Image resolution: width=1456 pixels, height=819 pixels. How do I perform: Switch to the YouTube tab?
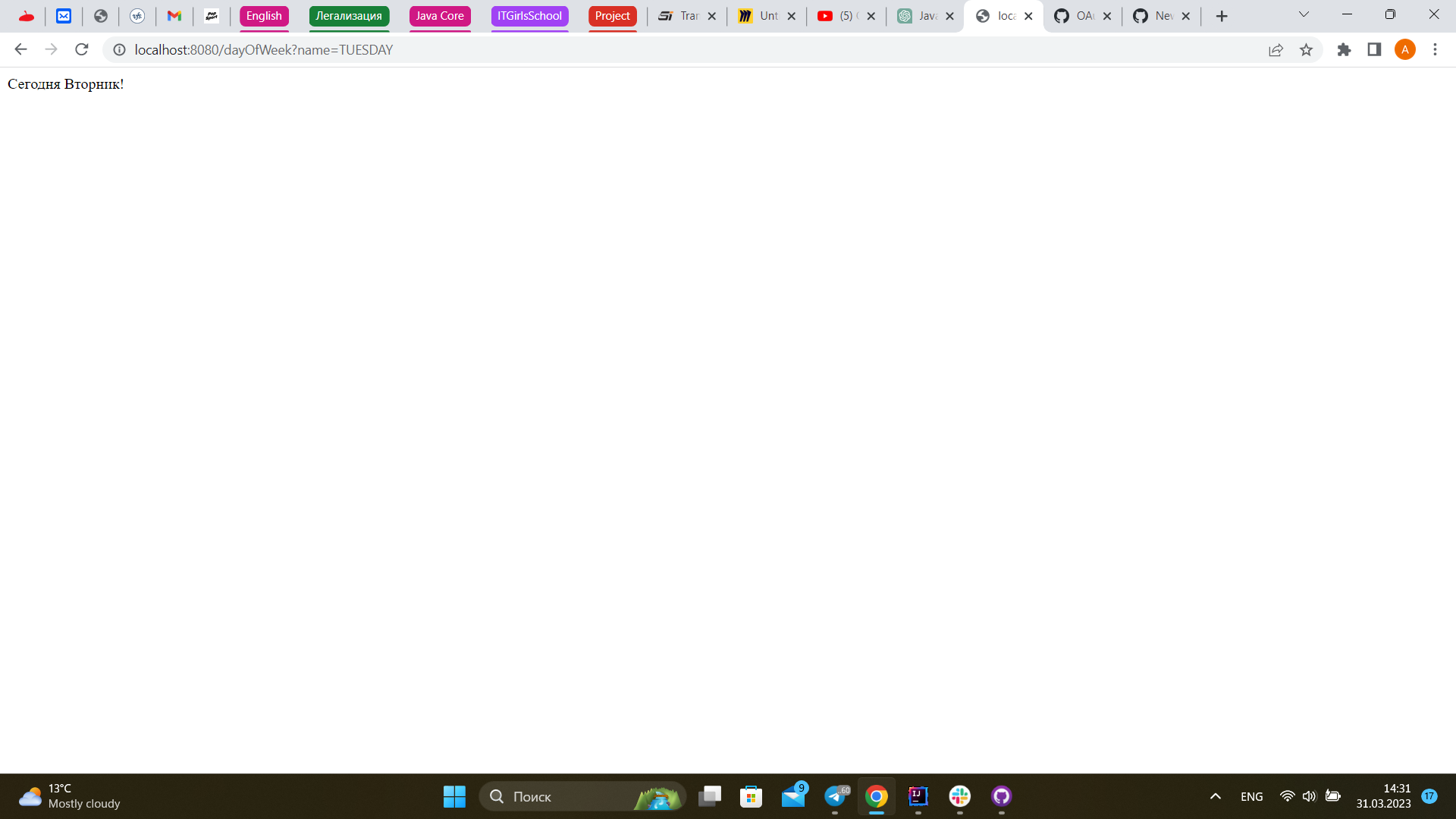pos(836,16)
